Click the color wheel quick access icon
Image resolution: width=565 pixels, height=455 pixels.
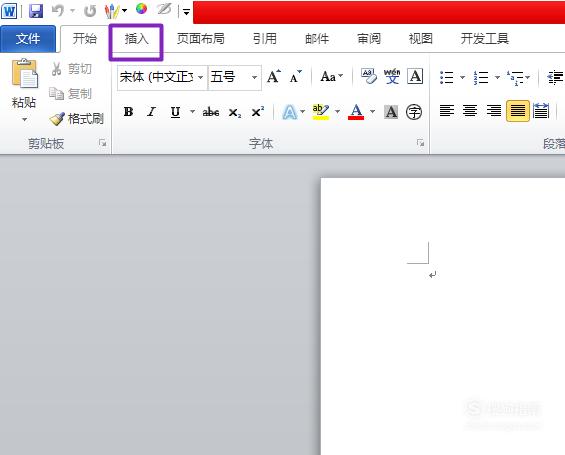point(141,9)
